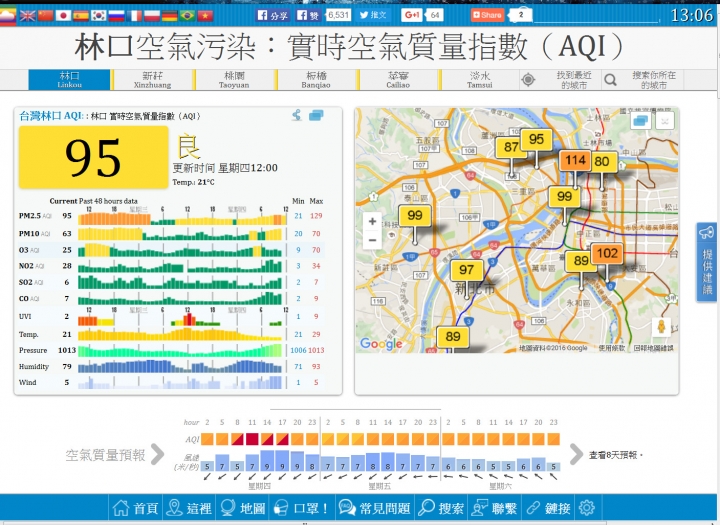Click next 8-day forecast chevron
The width and height of the screenshot is (720, 525).
pyautogui.click(x=576, y=454)
